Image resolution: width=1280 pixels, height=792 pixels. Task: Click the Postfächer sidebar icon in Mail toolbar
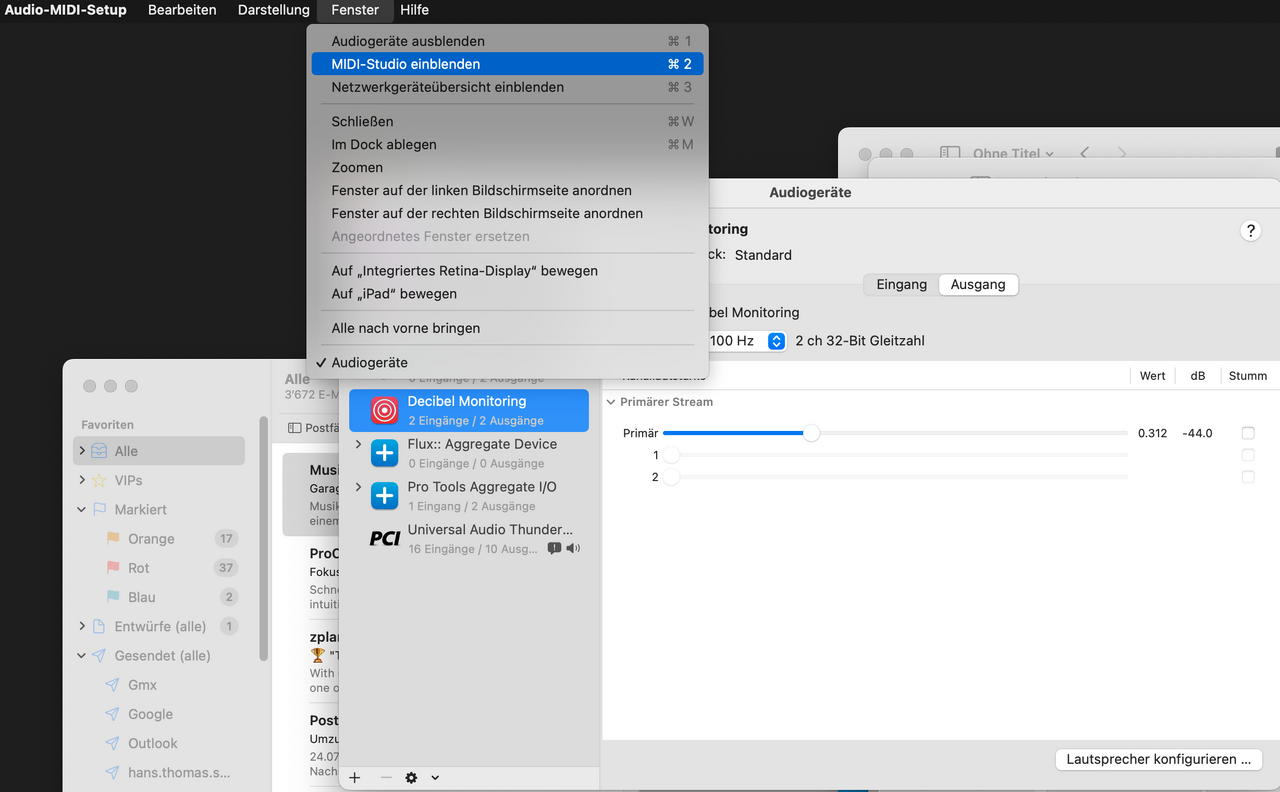294,427
